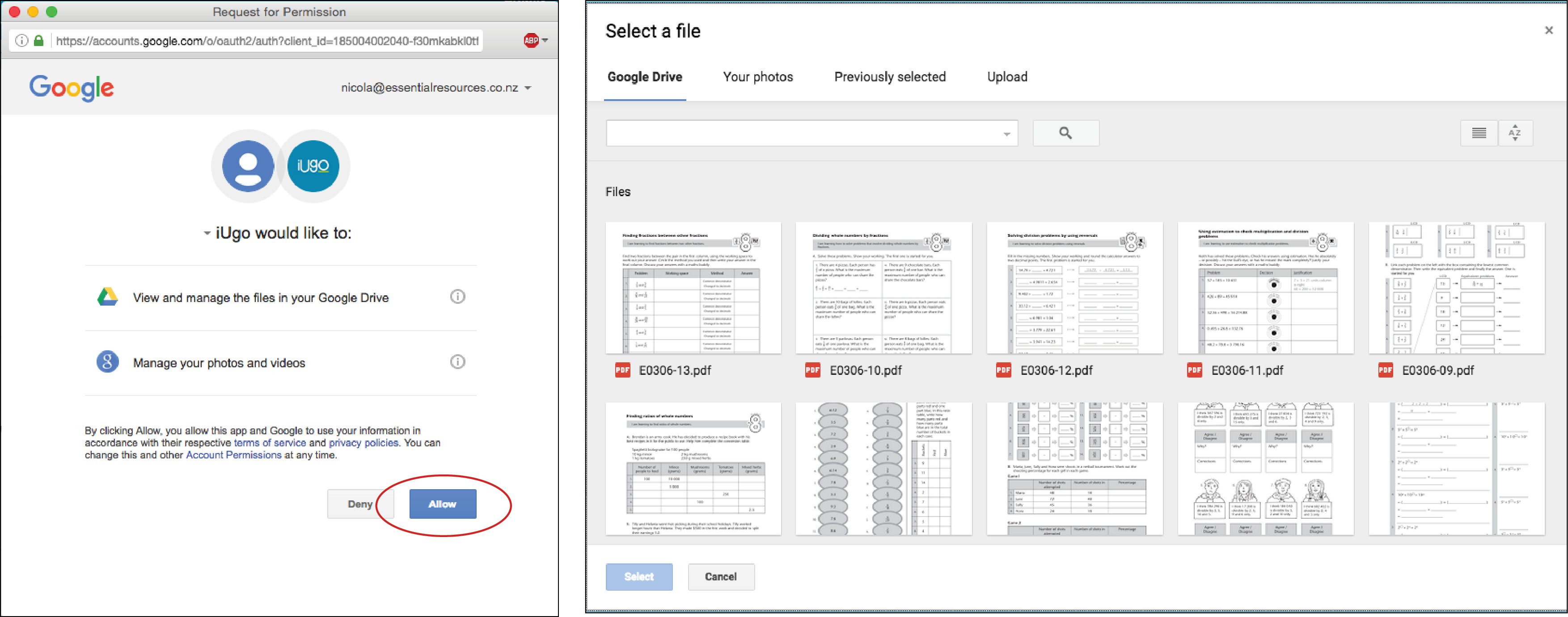This screenshot has width=1568, height=617.
Task: Click info icon beside Google Drive permission
Action: pos(457,297)
